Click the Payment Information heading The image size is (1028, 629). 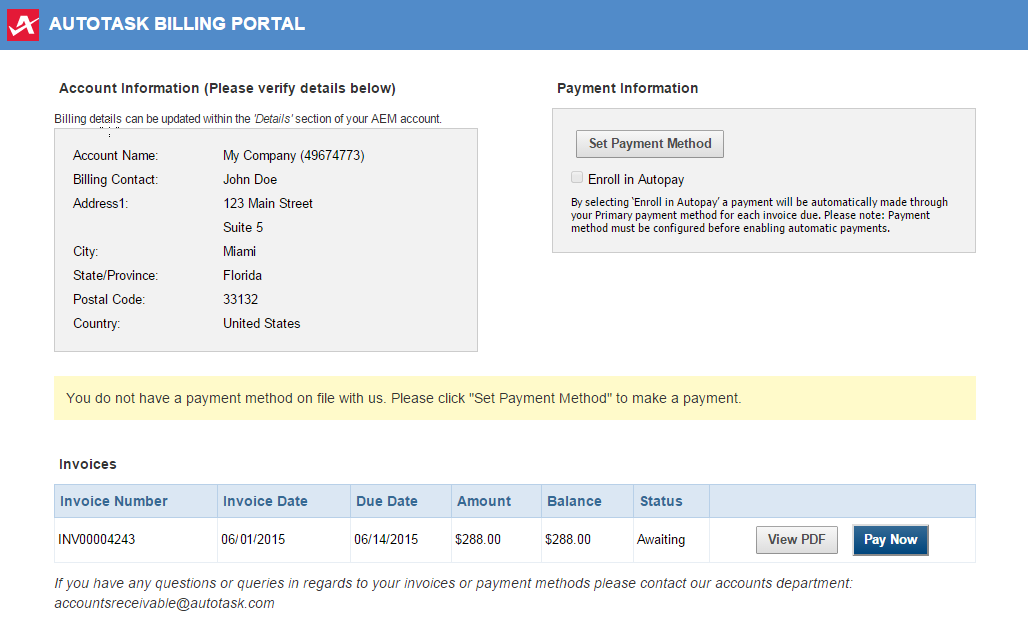(627, 89)
